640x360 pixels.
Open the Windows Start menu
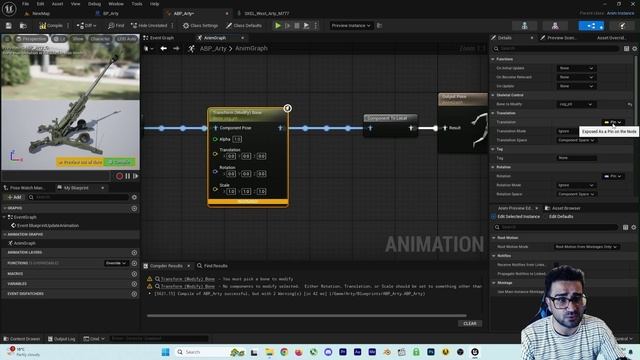tap(165, 352)
